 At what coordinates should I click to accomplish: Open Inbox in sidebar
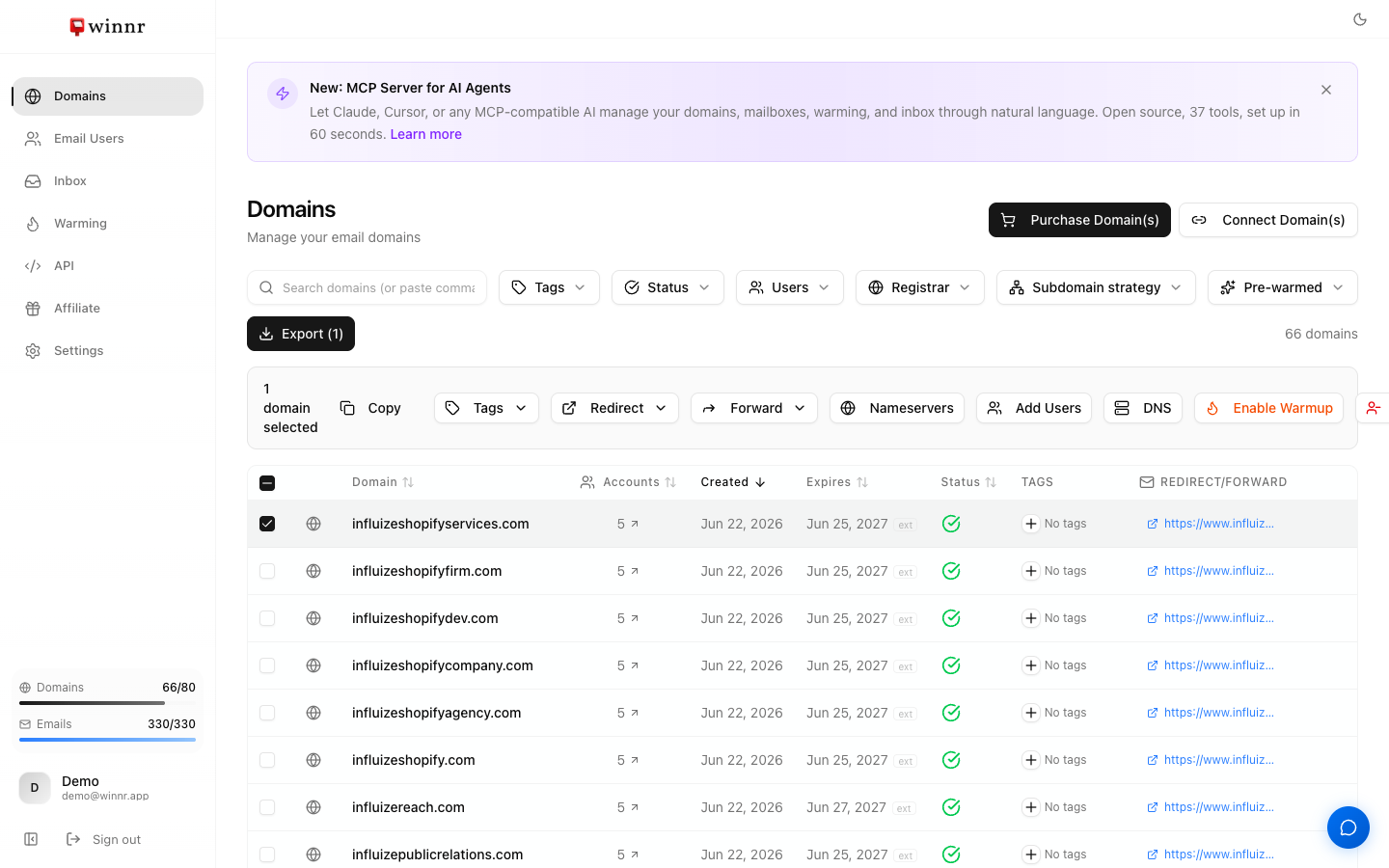tap(107, 181)
